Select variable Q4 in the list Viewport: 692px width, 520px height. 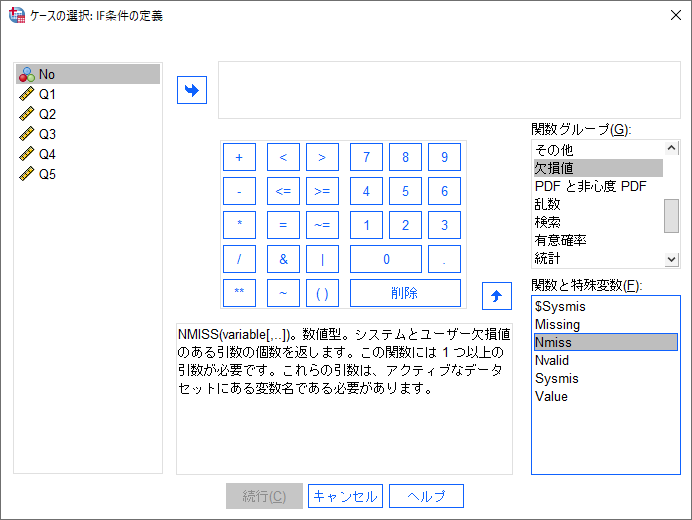click(x=88, y=154)
